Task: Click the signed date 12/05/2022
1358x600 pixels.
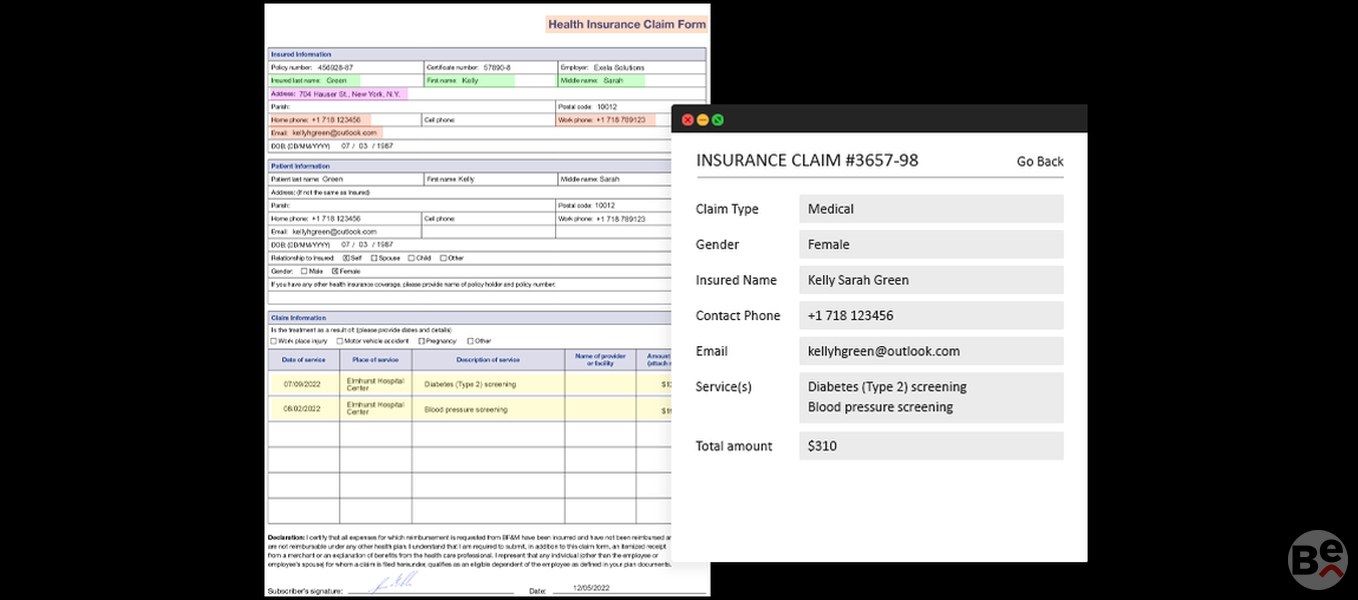Action: (x=589, y=589)
